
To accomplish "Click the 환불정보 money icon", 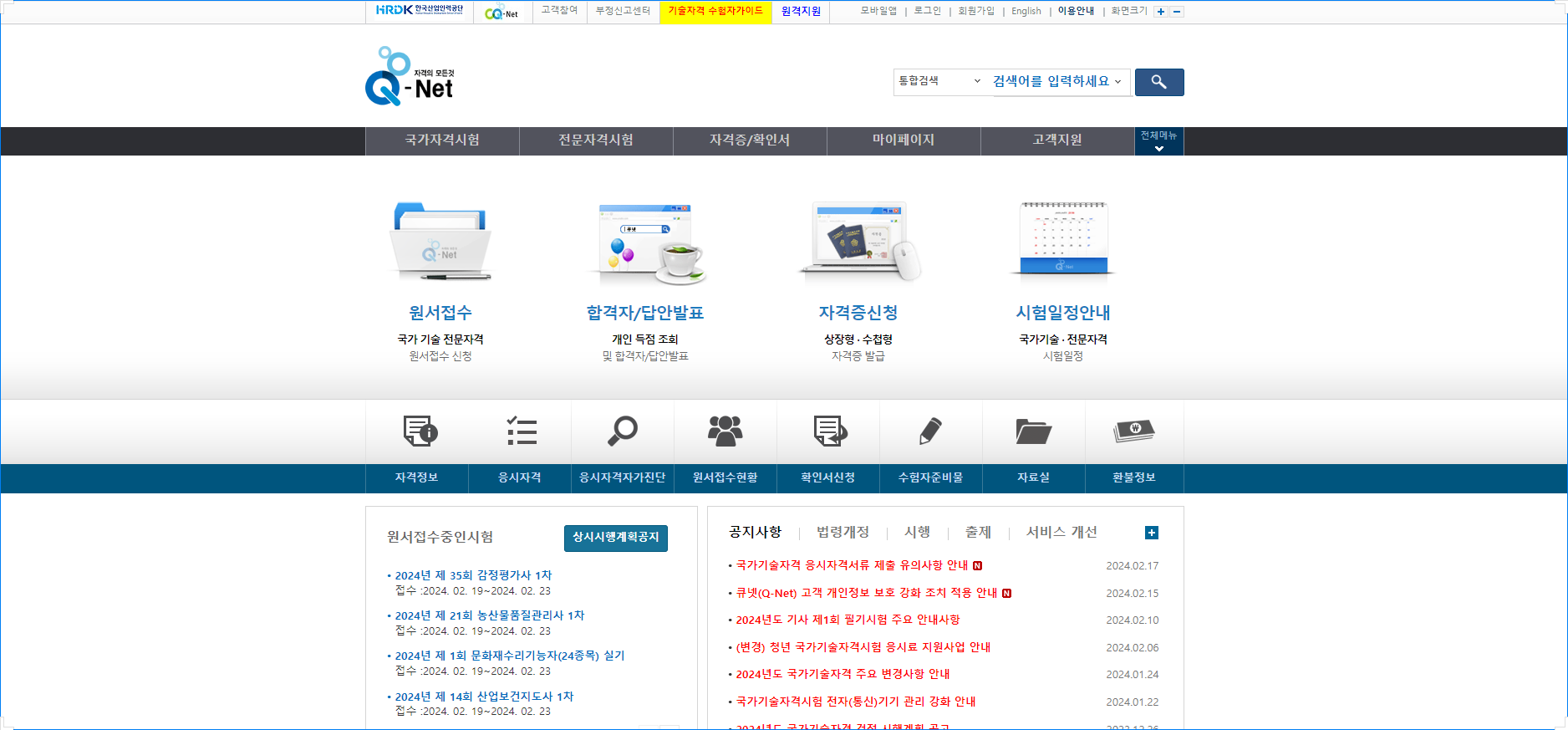I will [x=1134, y=431].
